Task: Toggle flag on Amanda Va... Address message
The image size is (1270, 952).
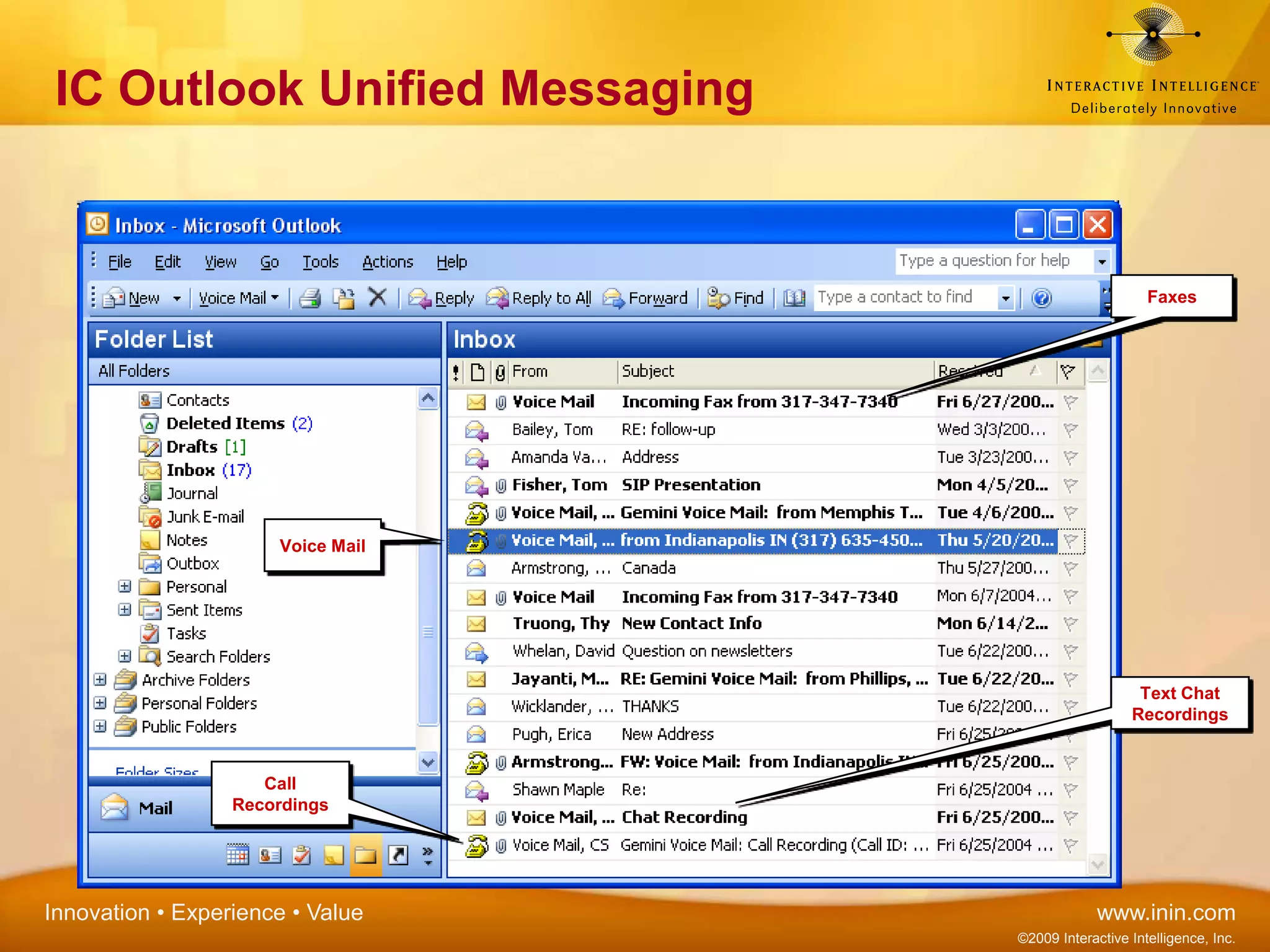Action: 1070,457
